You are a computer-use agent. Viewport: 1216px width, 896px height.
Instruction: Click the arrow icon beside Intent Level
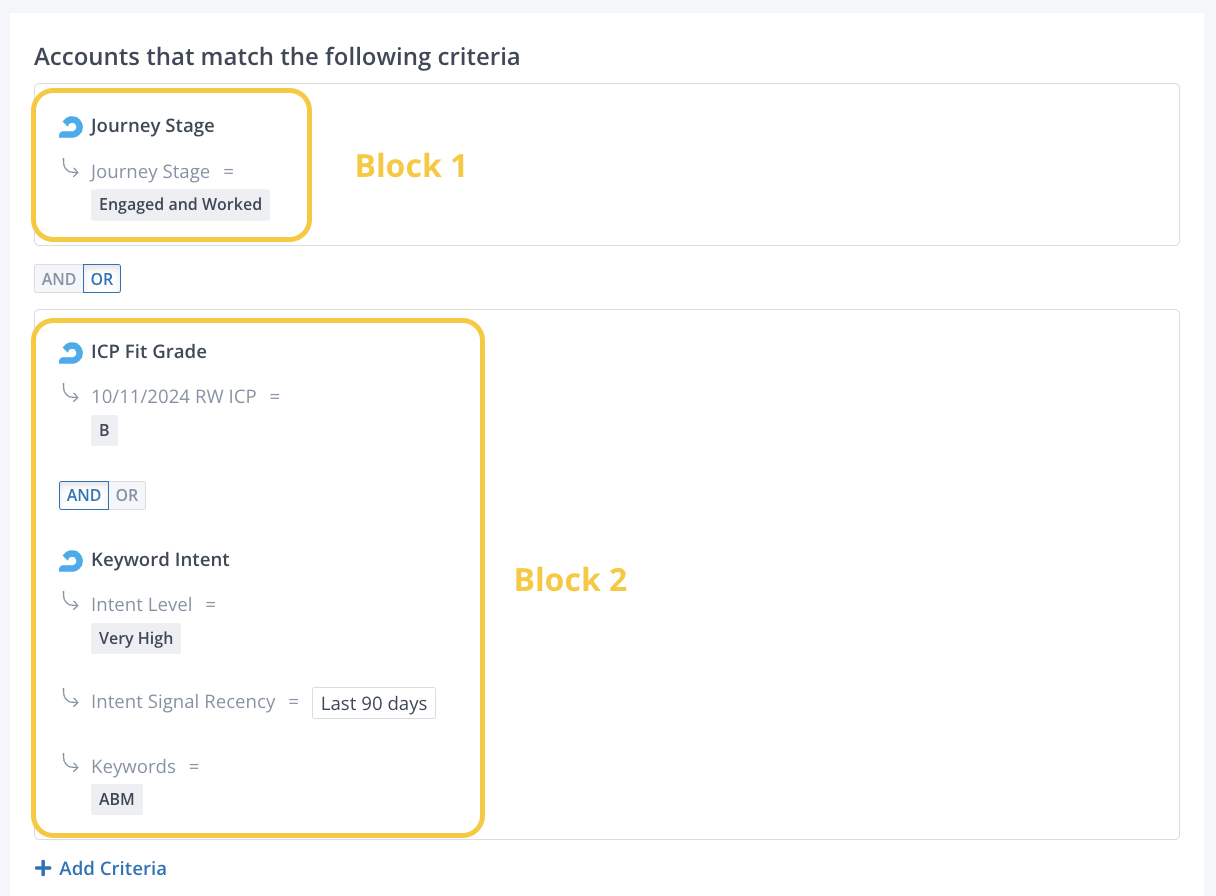click(x=71, y=602)
